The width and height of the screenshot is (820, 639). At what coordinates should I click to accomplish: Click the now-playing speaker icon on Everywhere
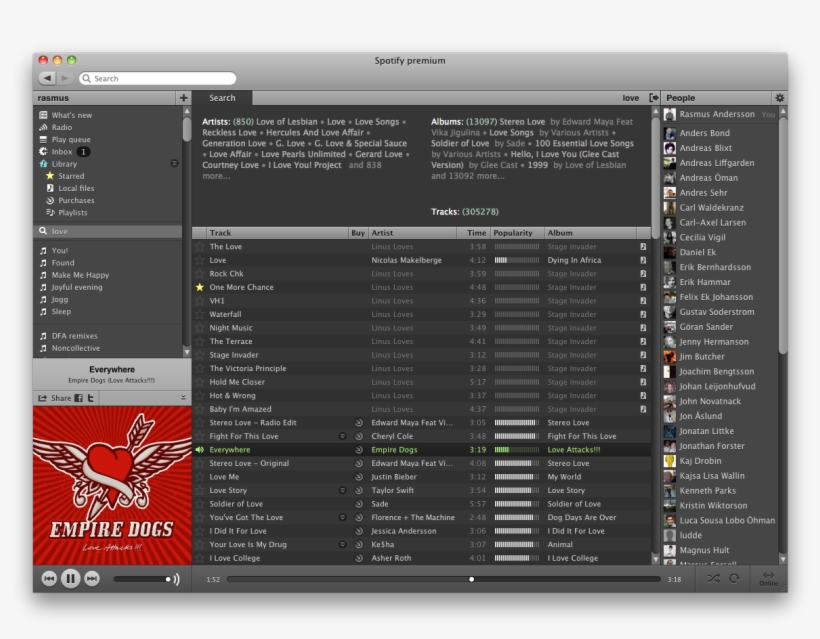199,450
